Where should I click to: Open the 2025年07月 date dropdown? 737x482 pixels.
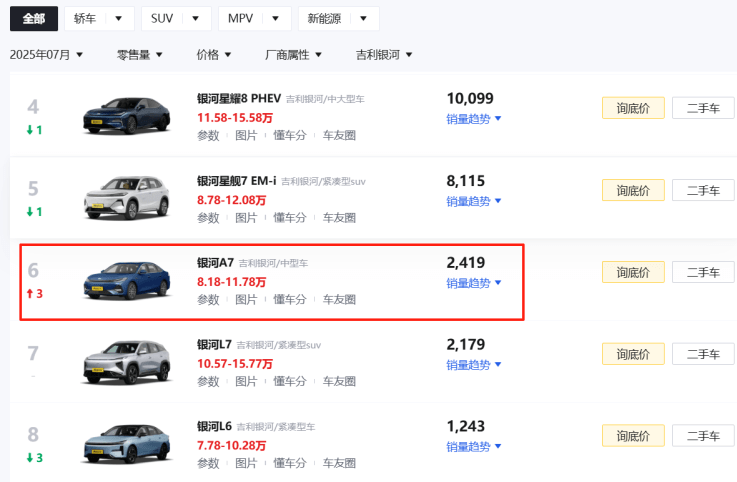[x=46, y=55]
